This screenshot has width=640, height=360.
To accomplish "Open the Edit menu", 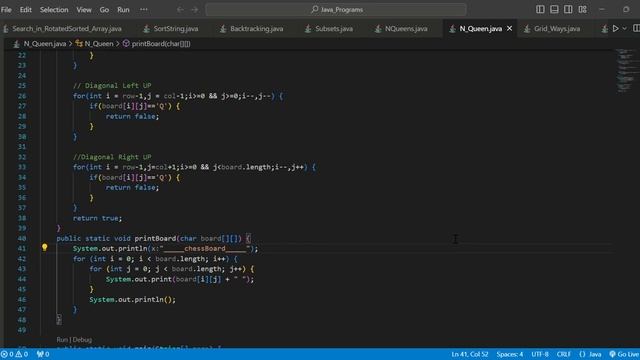I will click(26, 9).
